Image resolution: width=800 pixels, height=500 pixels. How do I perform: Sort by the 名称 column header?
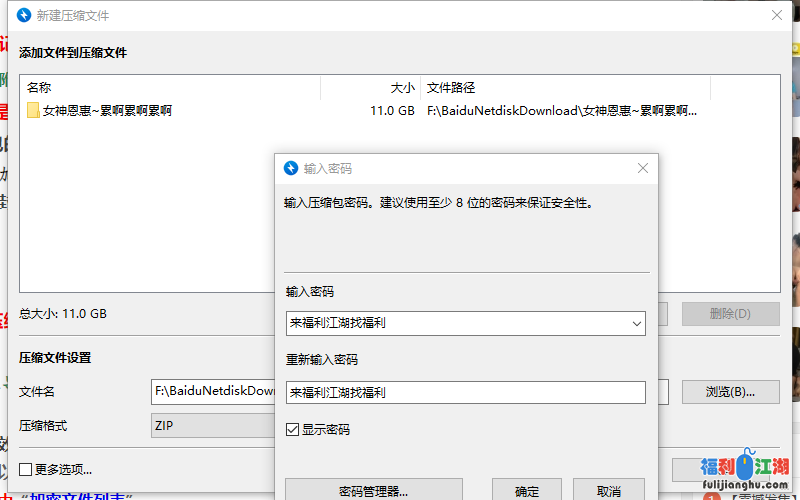click(170, 88)
